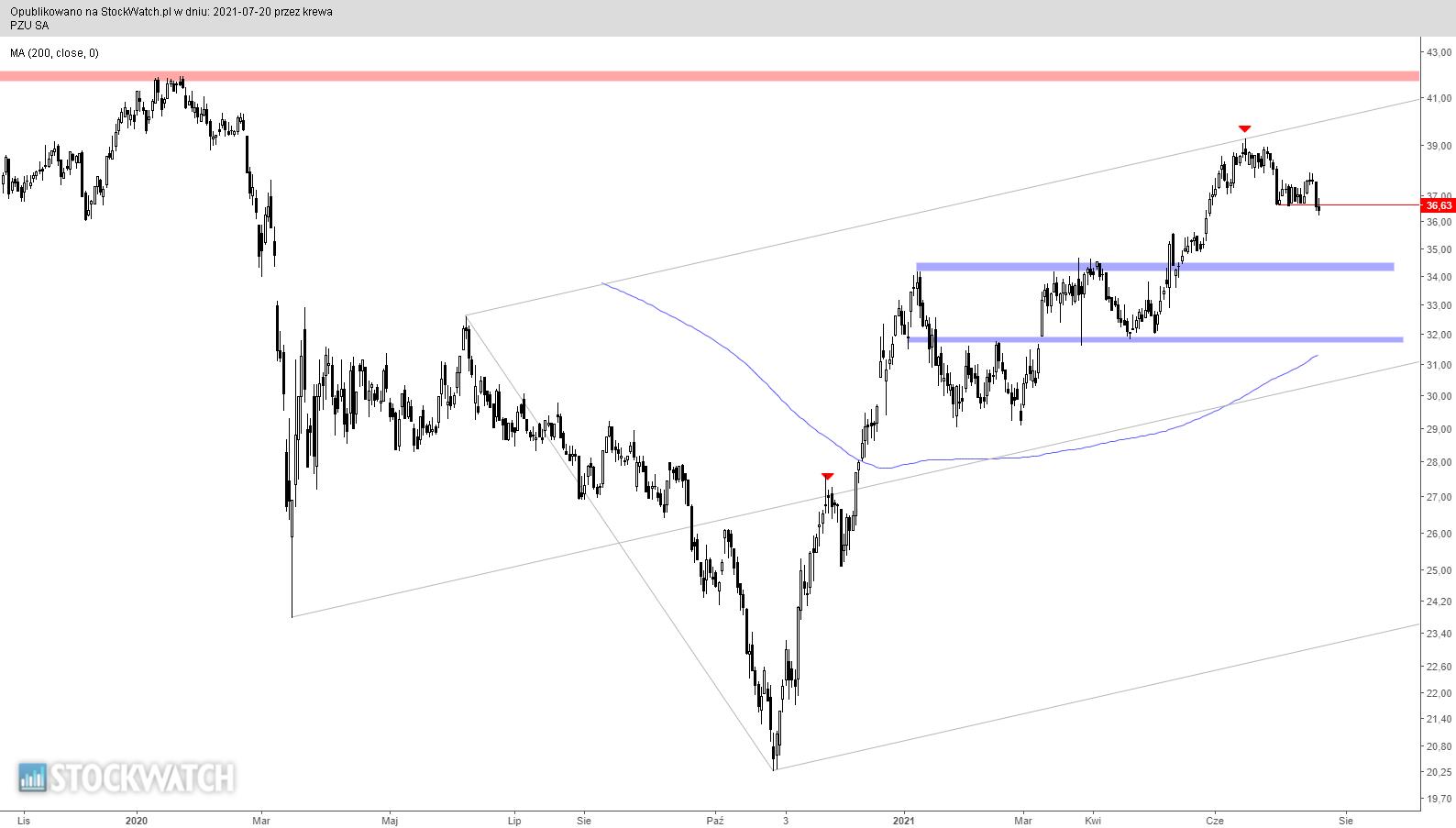Click the Lis label on the time axis

(x=22, y=821)
